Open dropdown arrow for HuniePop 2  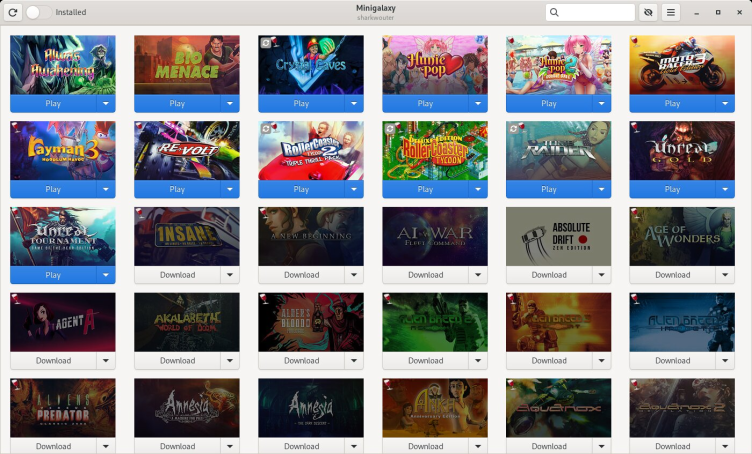[601, 104]
